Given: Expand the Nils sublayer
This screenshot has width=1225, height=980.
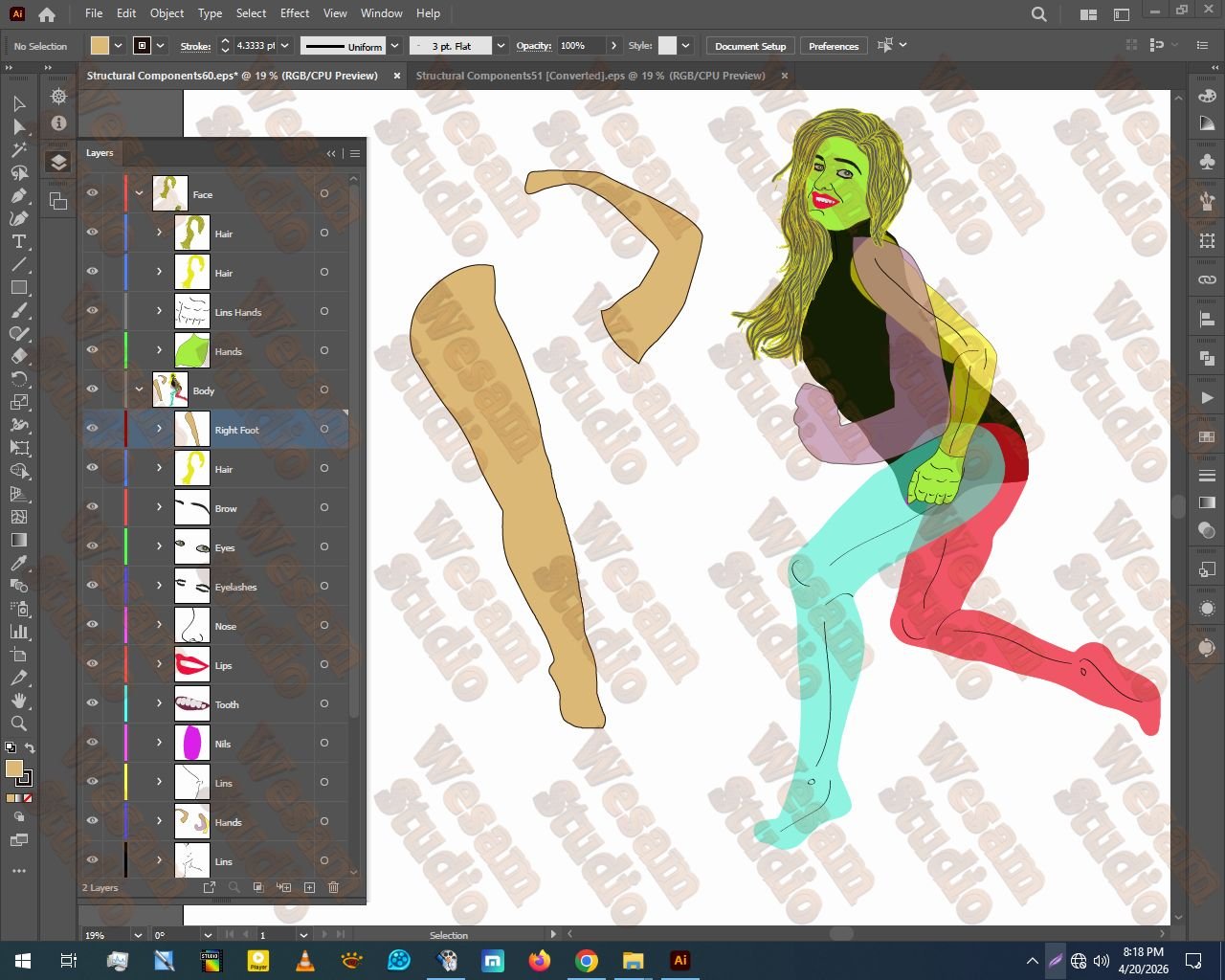Looking at the screenshot, I should click(160, 743).
